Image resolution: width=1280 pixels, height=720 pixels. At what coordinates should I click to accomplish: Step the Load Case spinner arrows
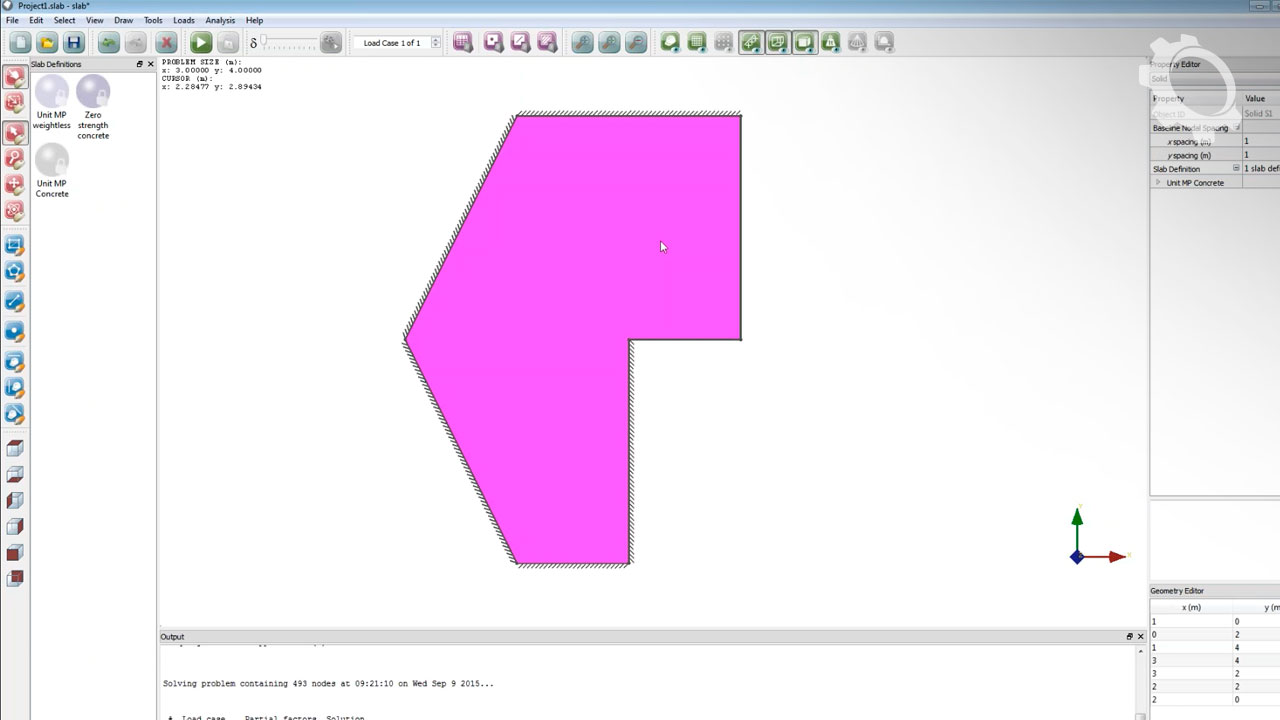point(435,43)
